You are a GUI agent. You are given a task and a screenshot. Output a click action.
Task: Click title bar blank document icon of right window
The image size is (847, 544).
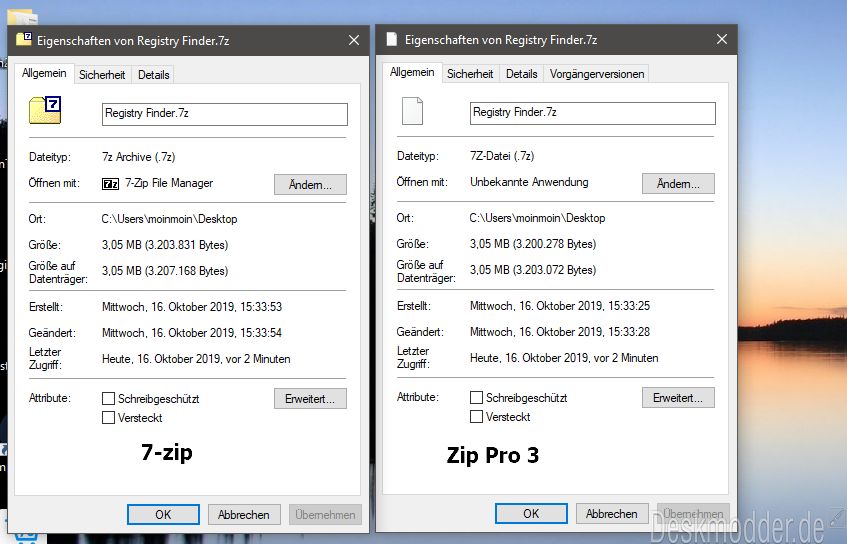point(392,39)
